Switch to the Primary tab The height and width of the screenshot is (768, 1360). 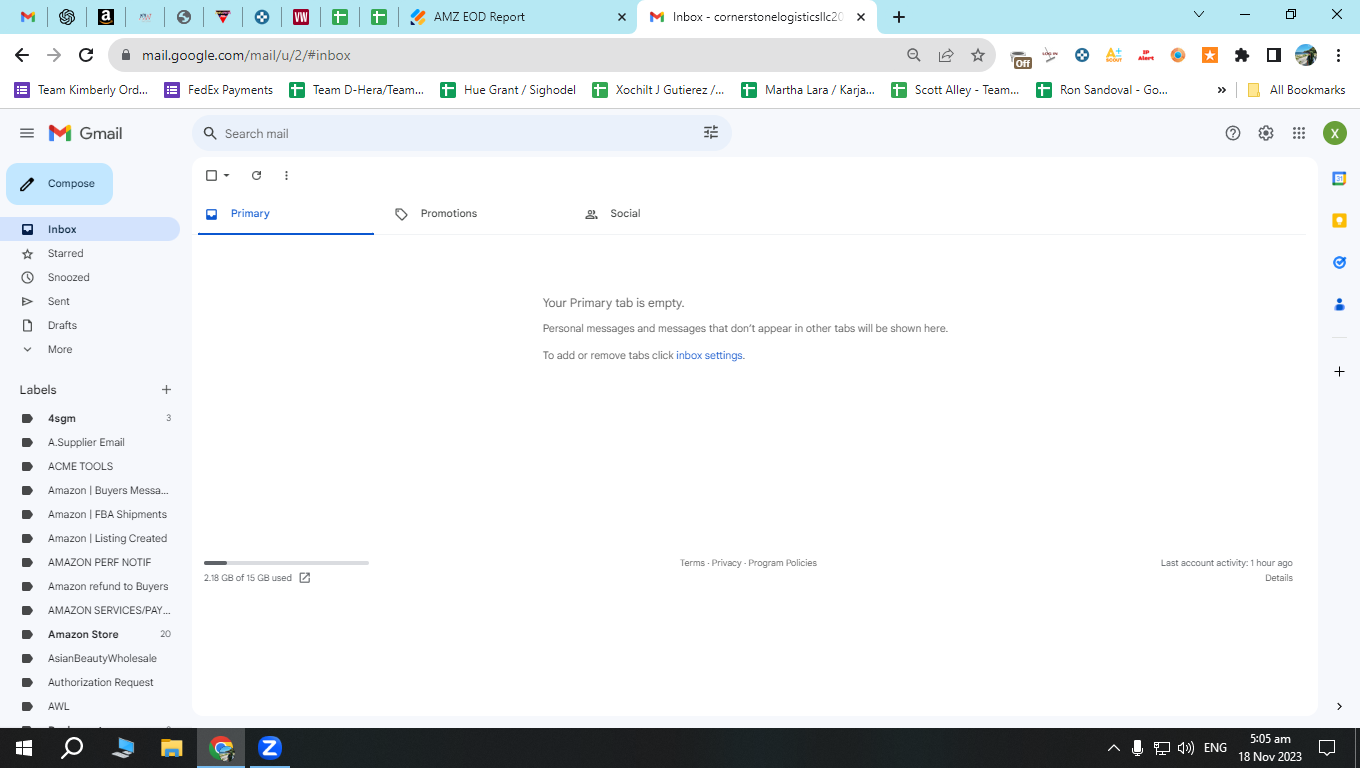286,214
